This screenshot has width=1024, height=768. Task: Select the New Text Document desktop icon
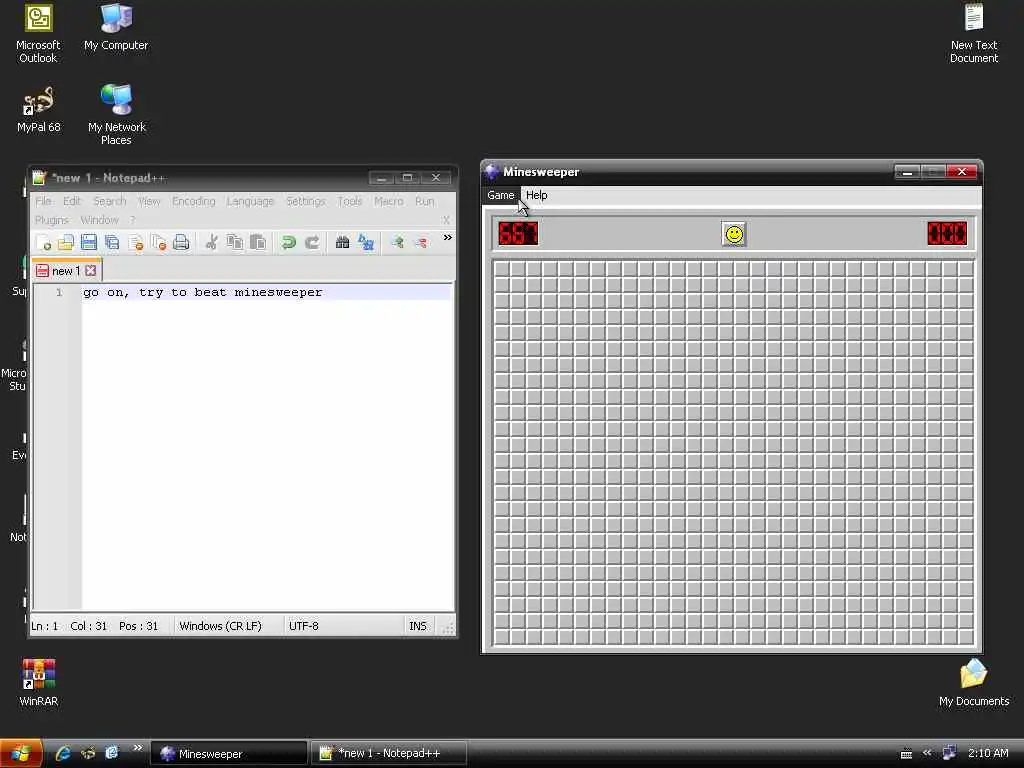(974, 33)
